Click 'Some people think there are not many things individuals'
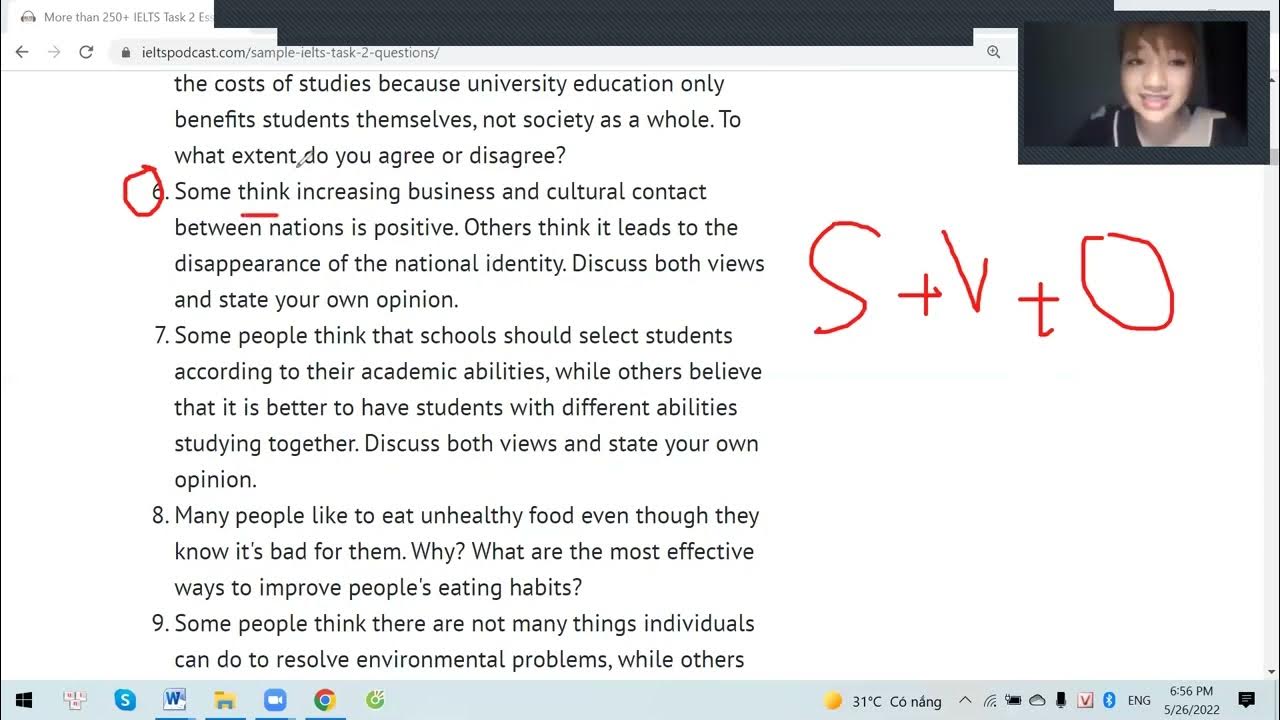The image size is (1280, 720). click(464, 623)
